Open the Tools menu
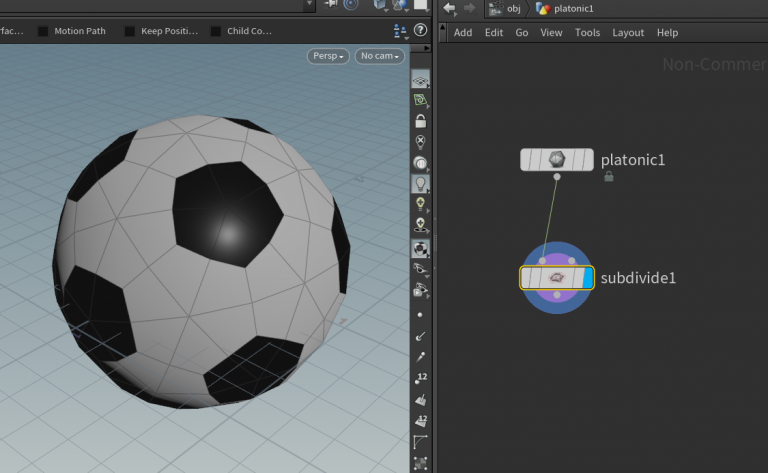 [587, 33]
